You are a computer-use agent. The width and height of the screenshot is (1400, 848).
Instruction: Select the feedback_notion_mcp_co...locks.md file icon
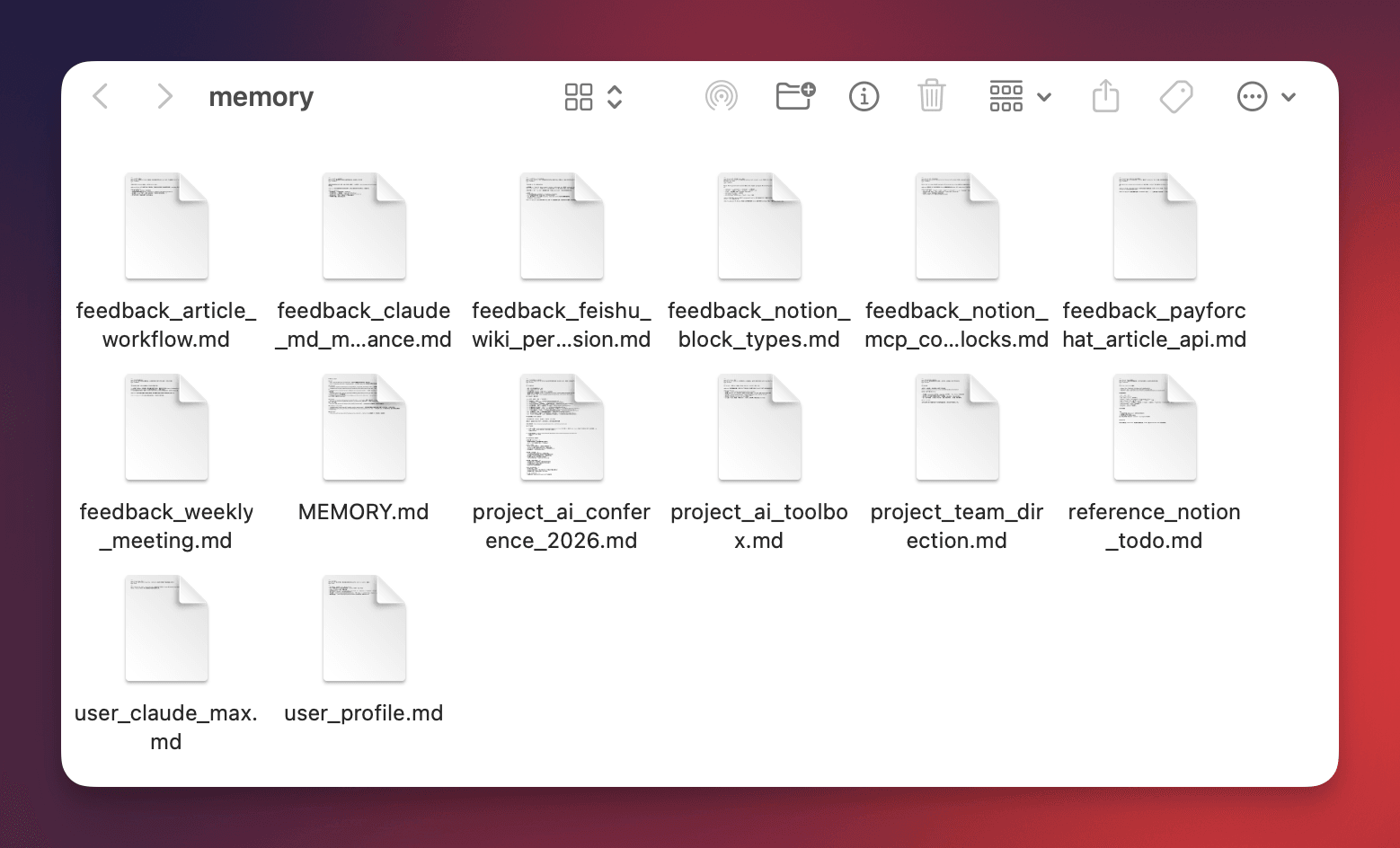click(x=957, y=225)
